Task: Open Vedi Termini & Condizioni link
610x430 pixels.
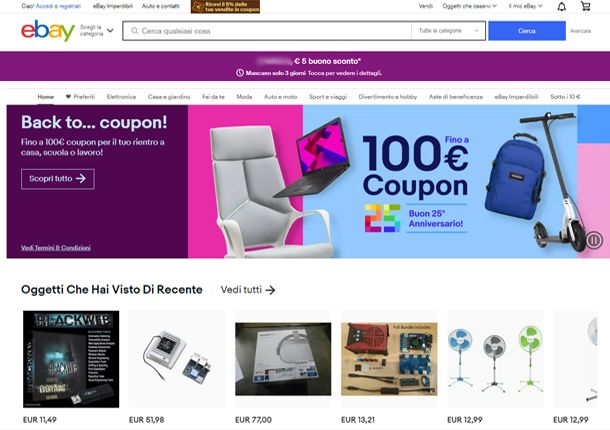Action: point(56,248)
